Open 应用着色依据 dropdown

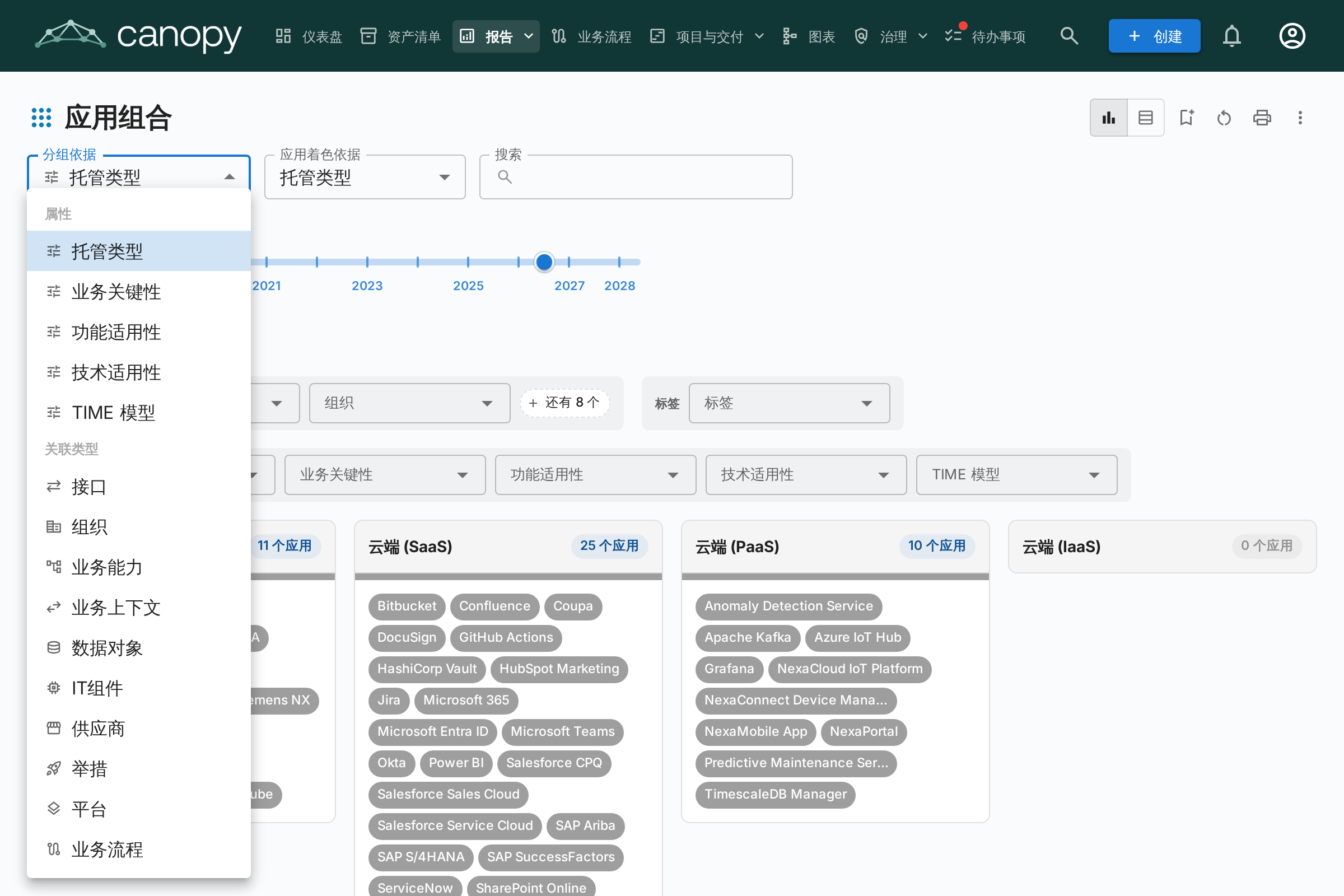[x=365, y=177]
